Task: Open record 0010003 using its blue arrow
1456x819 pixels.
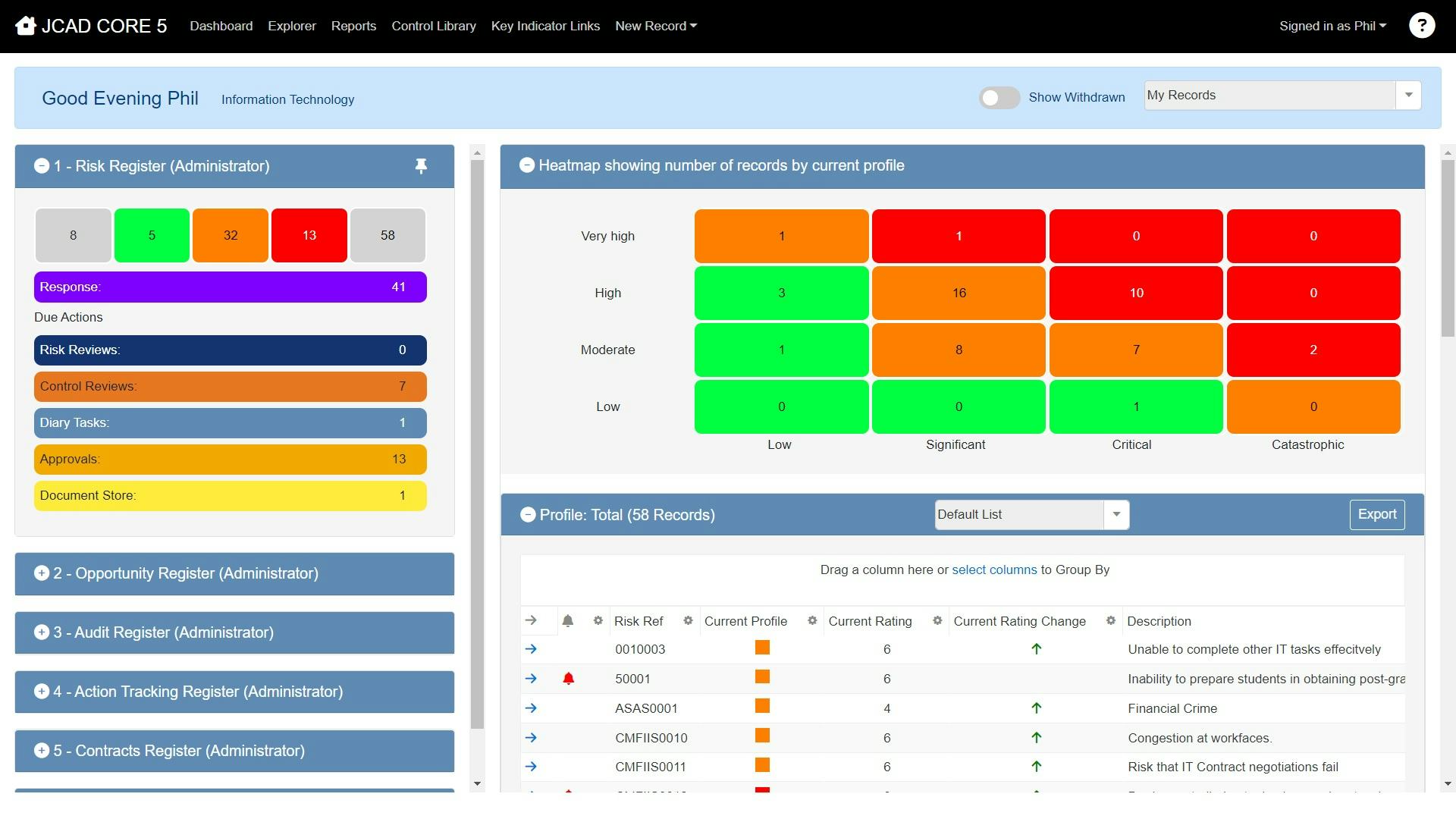Action: pos(532,649)
